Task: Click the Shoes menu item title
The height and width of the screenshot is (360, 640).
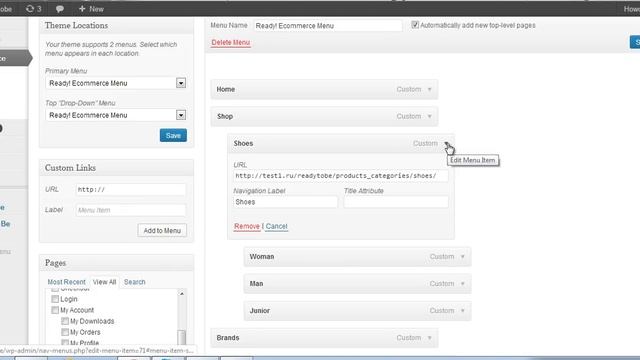Action: point(243,144)
